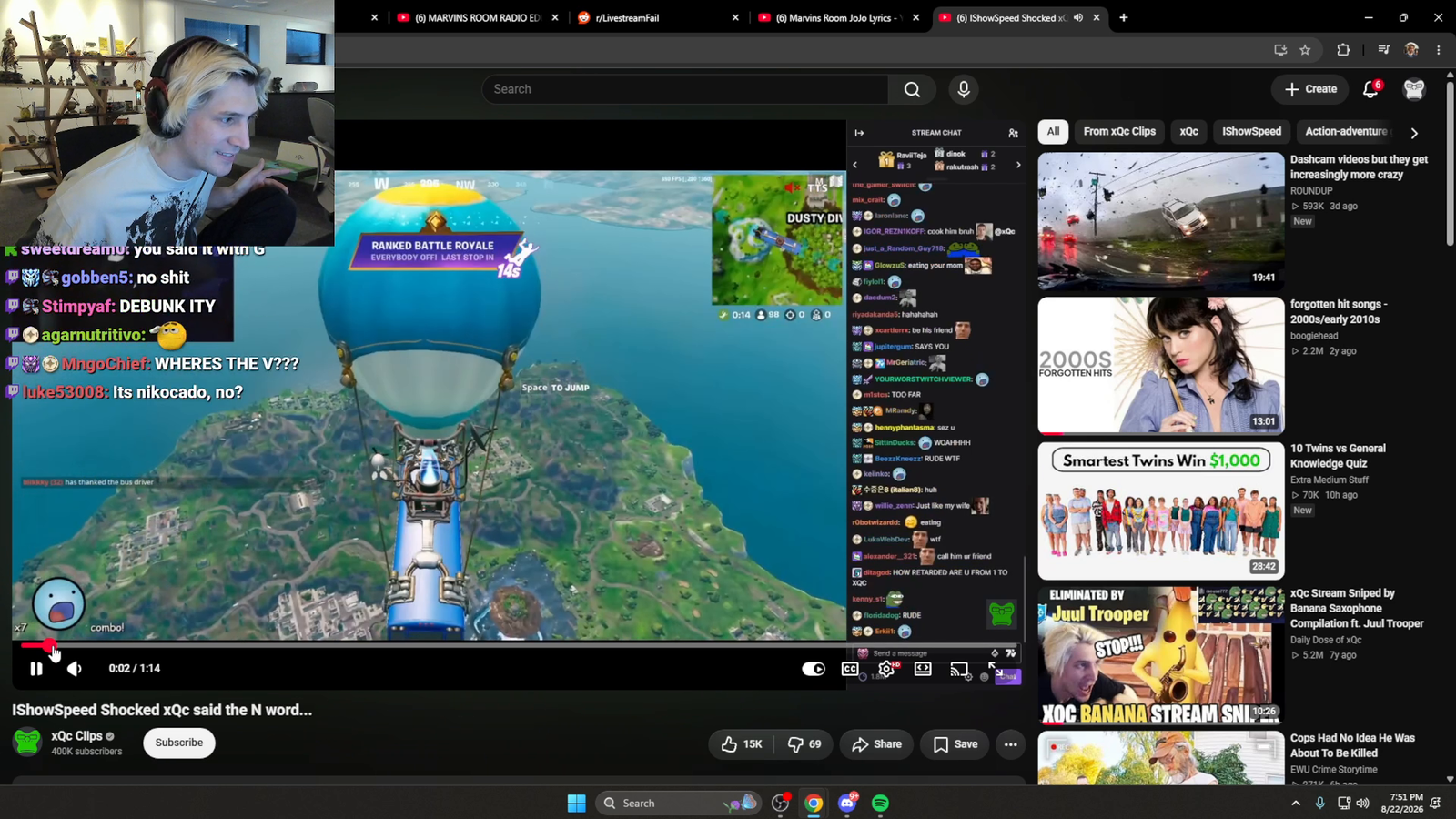Open more actions (three dots) menu

click(1010, 744)
